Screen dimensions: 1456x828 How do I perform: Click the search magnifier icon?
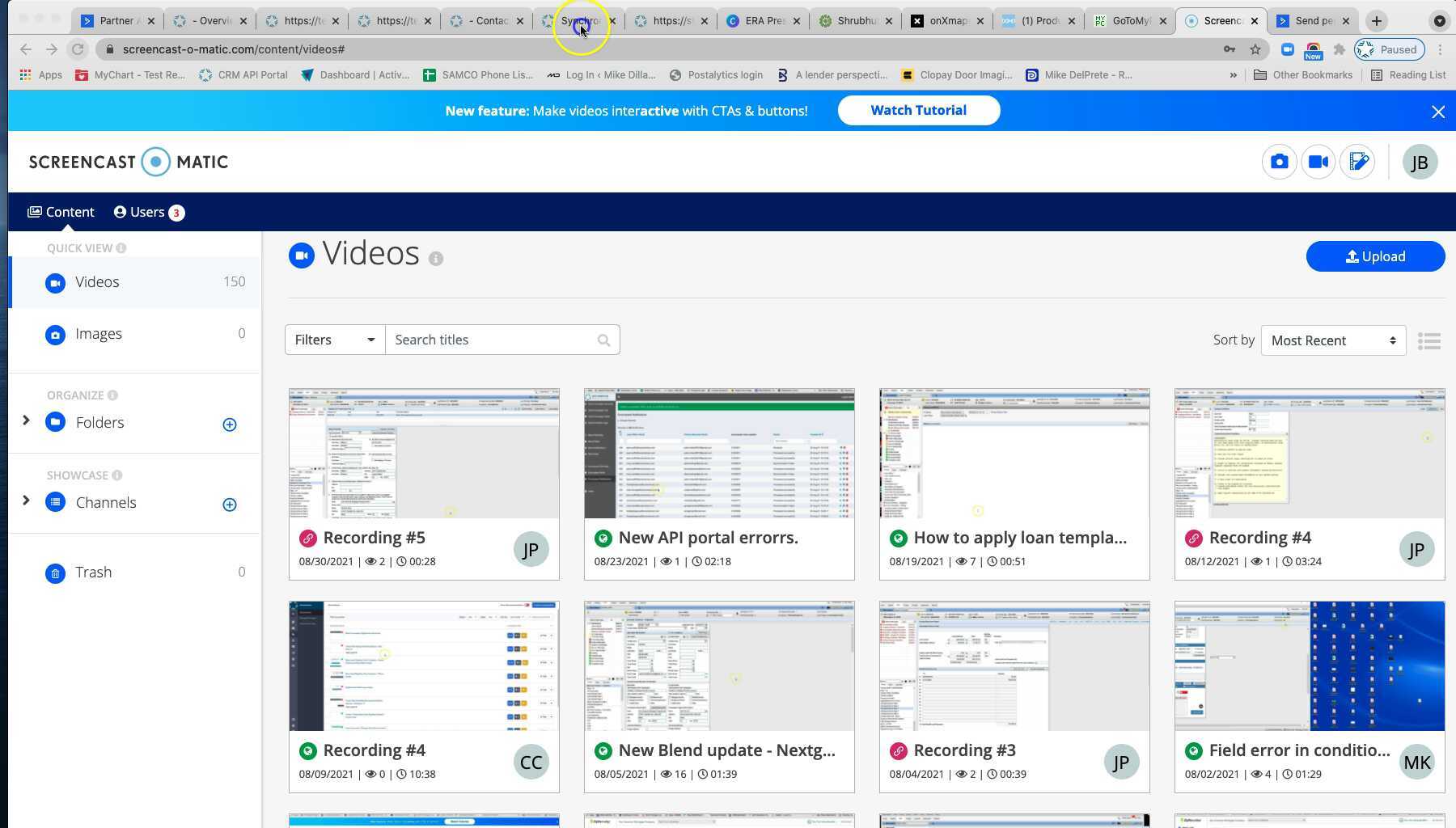pyautogui.click(x=603, y=340)
